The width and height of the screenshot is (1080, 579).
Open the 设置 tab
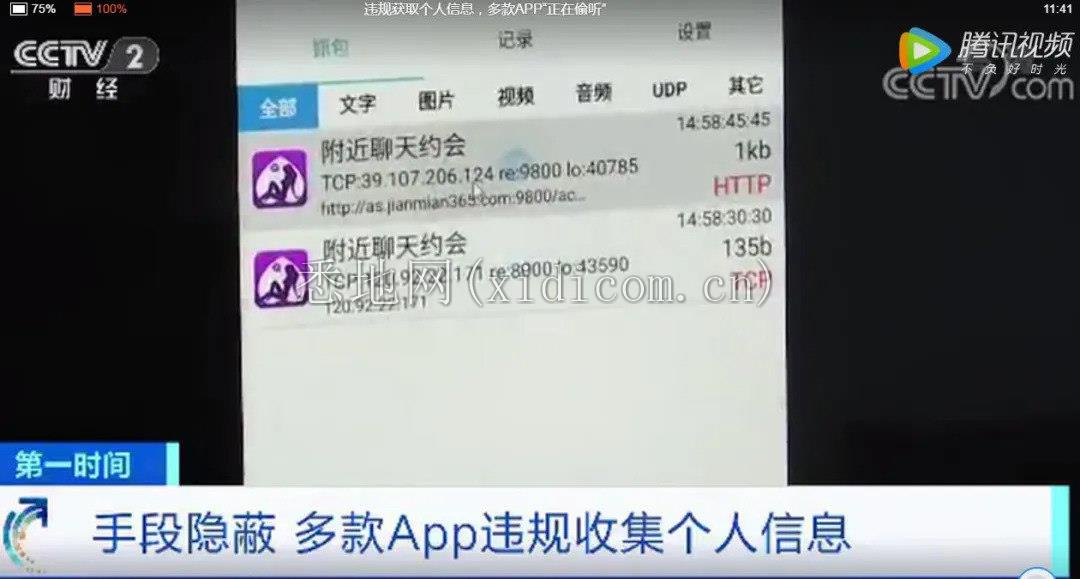694,31
